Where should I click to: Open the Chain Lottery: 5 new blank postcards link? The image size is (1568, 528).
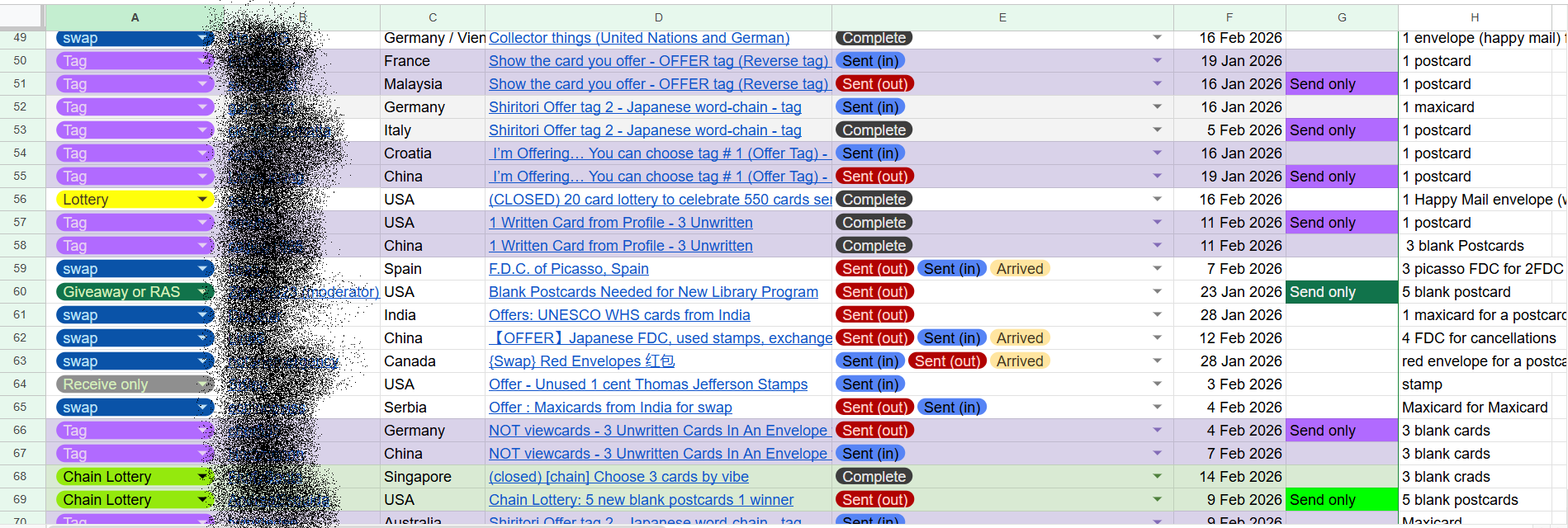tap(641, 500)
